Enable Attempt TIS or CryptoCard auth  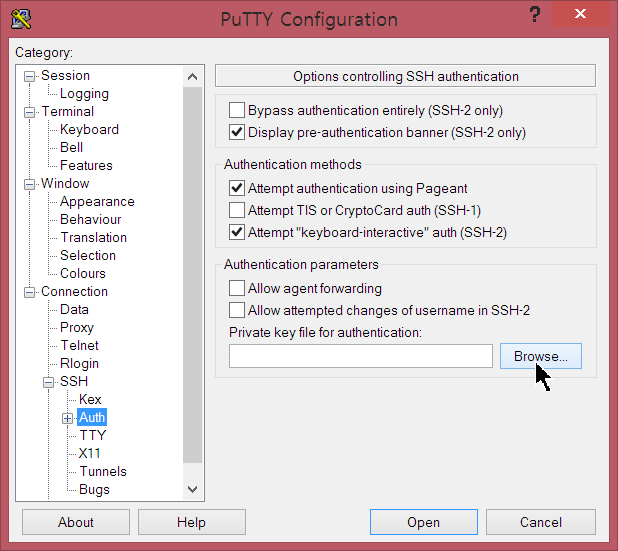237,210
